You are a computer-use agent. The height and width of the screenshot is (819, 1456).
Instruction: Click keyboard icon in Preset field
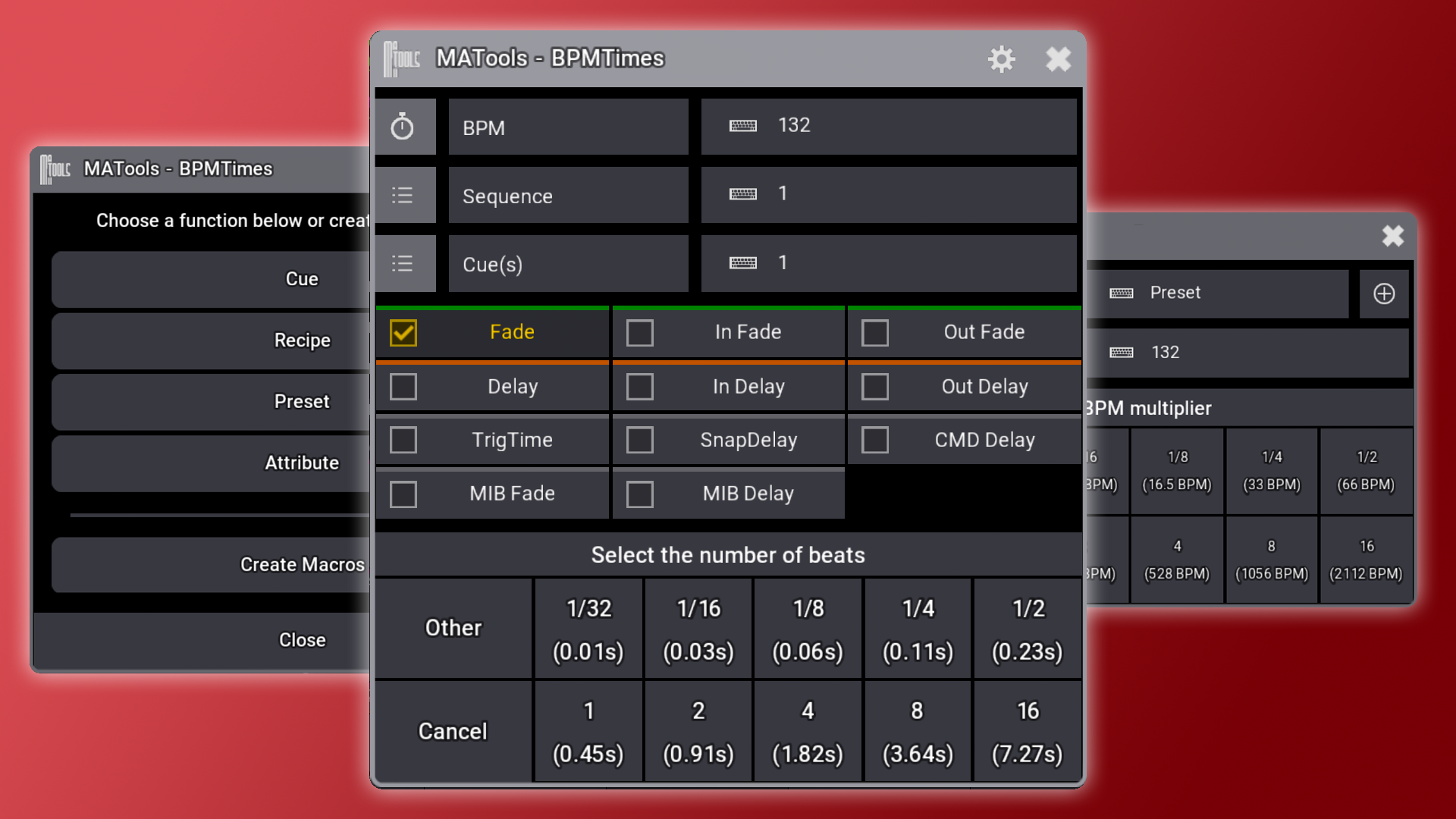tap(1122, 293)
